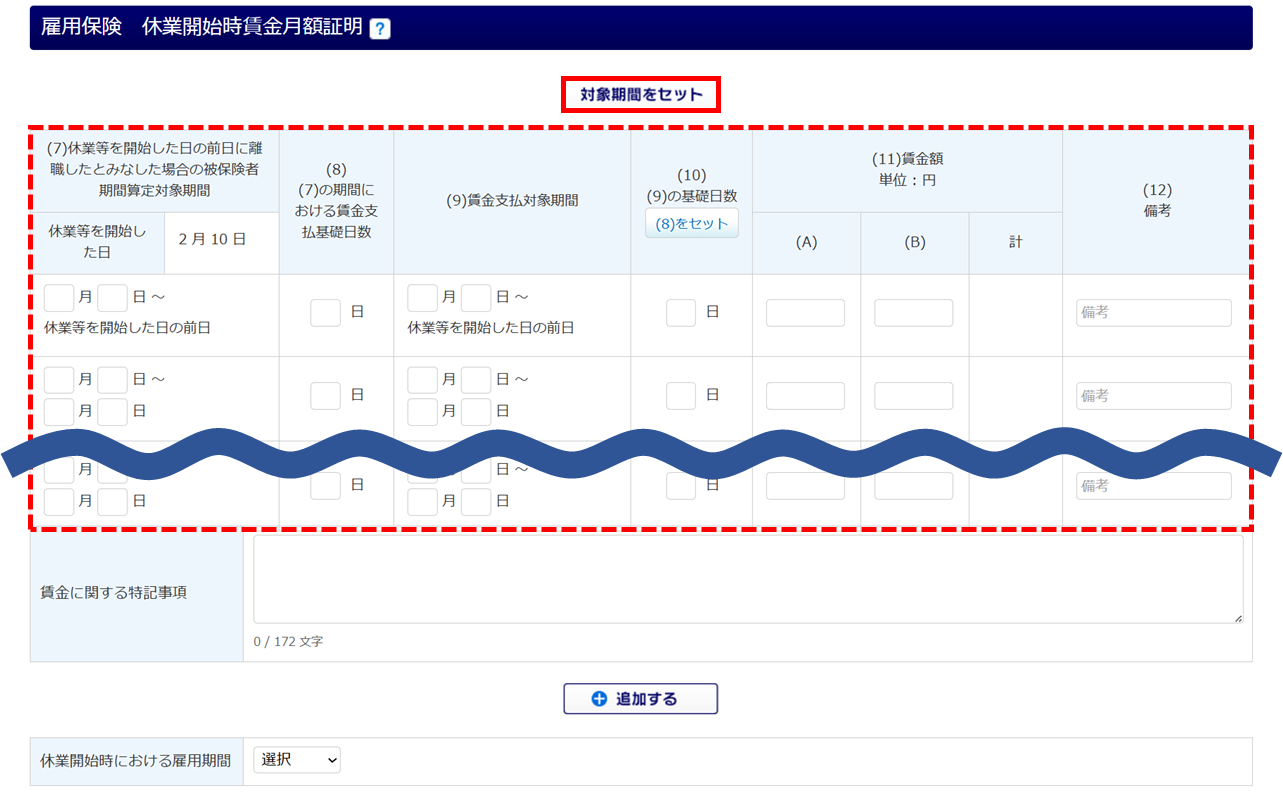Click last row 賃金額 (B) field
Screen dimensions: 1283x800
914,487
